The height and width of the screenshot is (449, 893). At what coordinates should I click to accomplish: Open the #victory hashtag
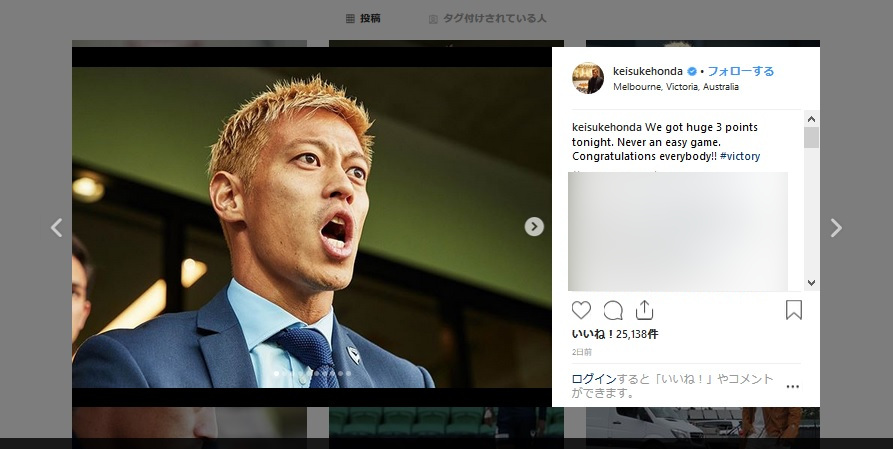click(x=740, y=156)
